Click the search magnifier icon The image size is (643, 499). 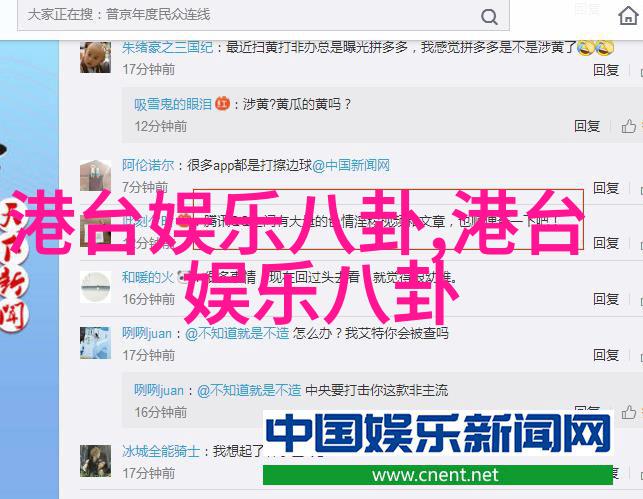click(x=489, y=17)
